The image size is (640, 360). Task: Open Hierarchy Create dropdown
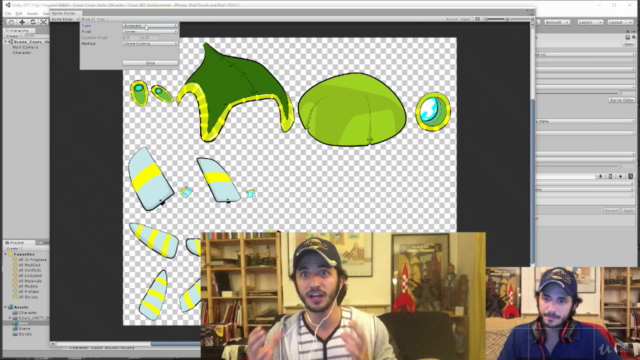pos(13,36)
